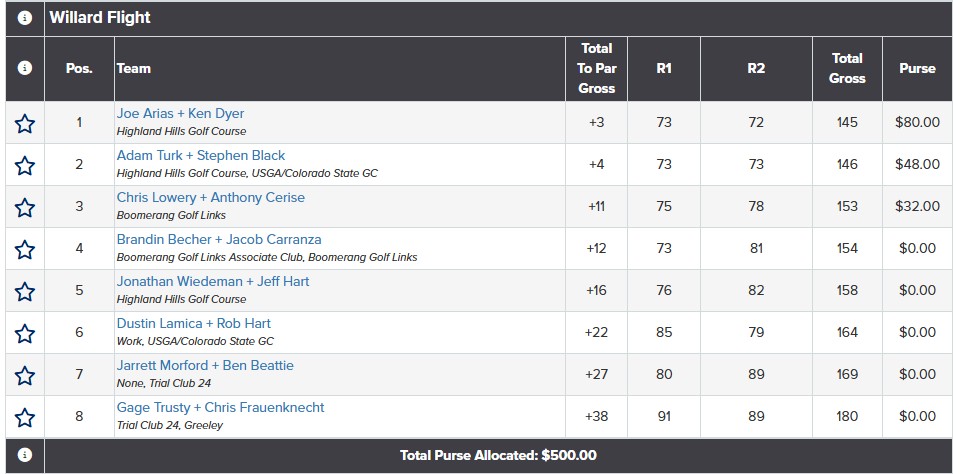The image size is (961, 474).
Task: Star the Dustin Lamica + Rob Hart row
Action: 25,334
